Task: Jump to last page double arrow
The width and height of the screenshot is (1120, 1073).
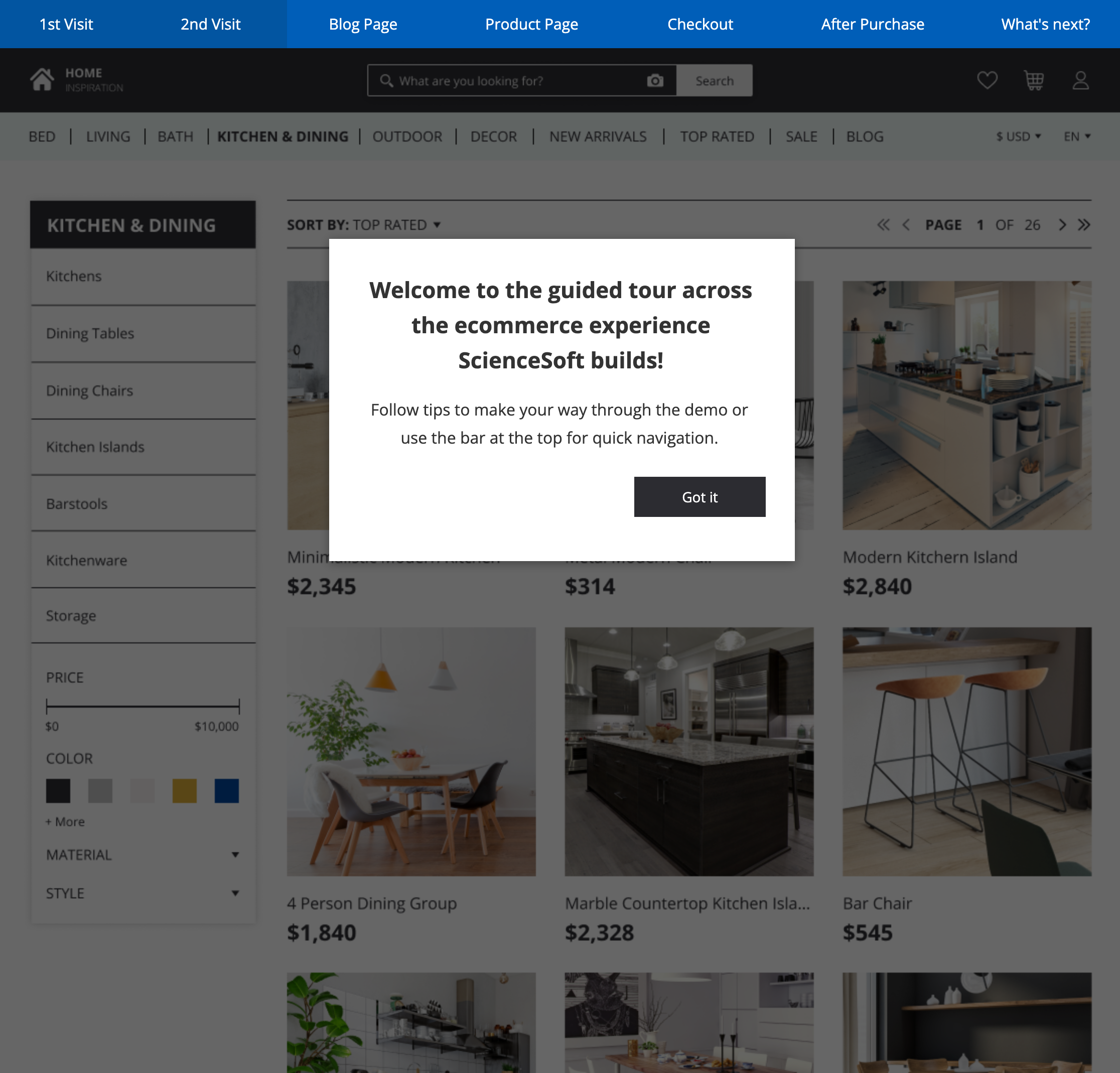Action: (1084, 225)
